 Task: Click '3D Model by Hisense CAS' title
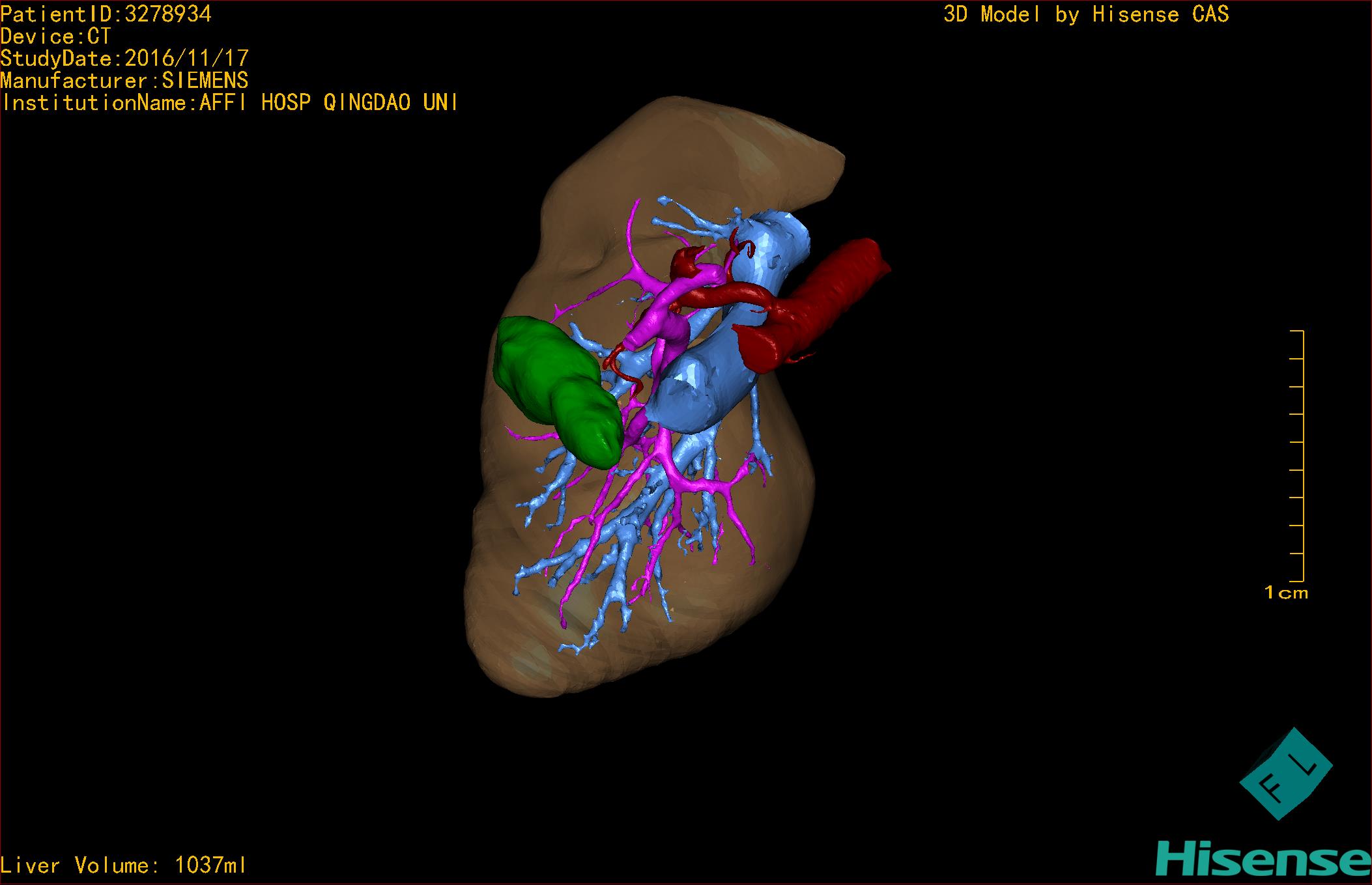(x=1086, y=14)
